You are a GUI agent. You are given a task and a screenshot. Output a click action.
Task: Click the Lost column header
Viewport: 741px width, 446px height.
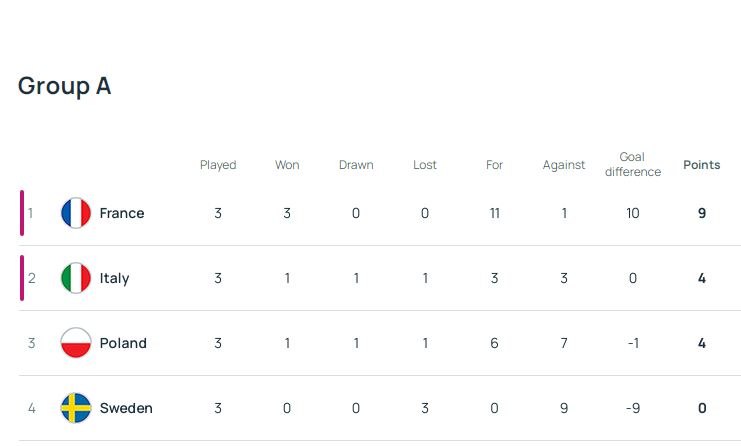(x=425, y=165)
